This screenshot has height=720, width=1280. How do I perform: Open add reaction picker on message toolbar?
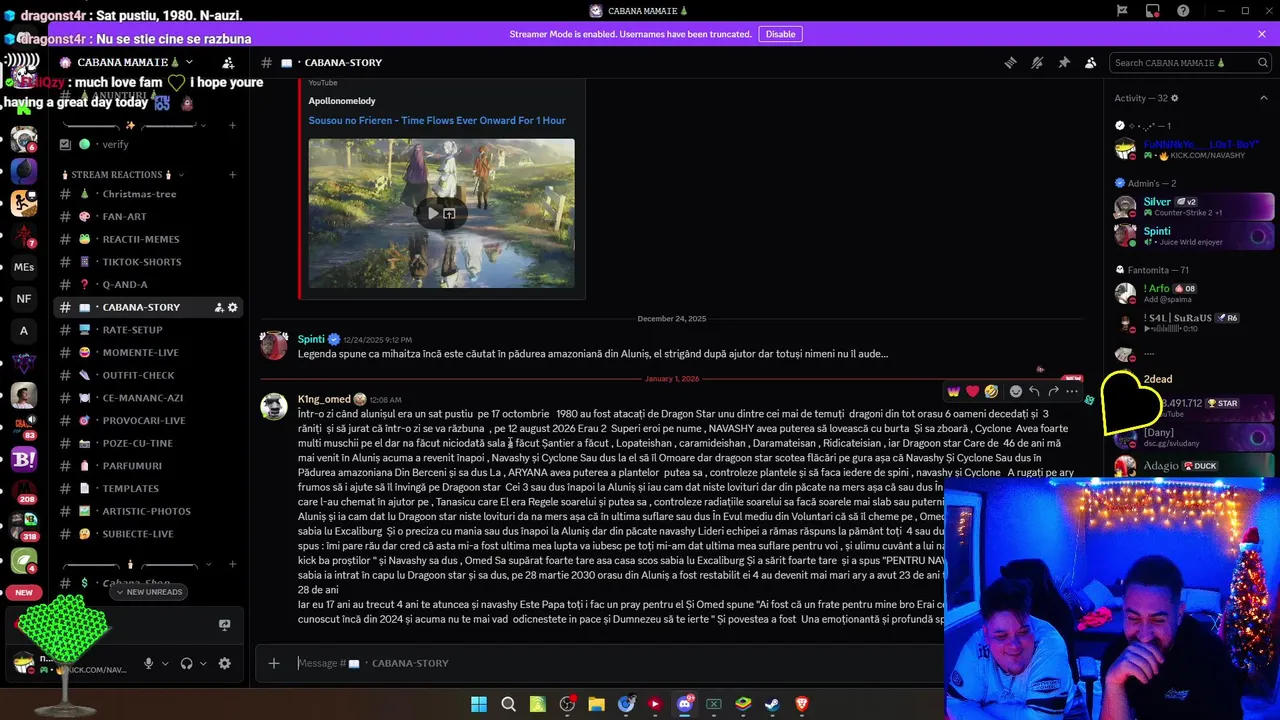point(1015,391)
